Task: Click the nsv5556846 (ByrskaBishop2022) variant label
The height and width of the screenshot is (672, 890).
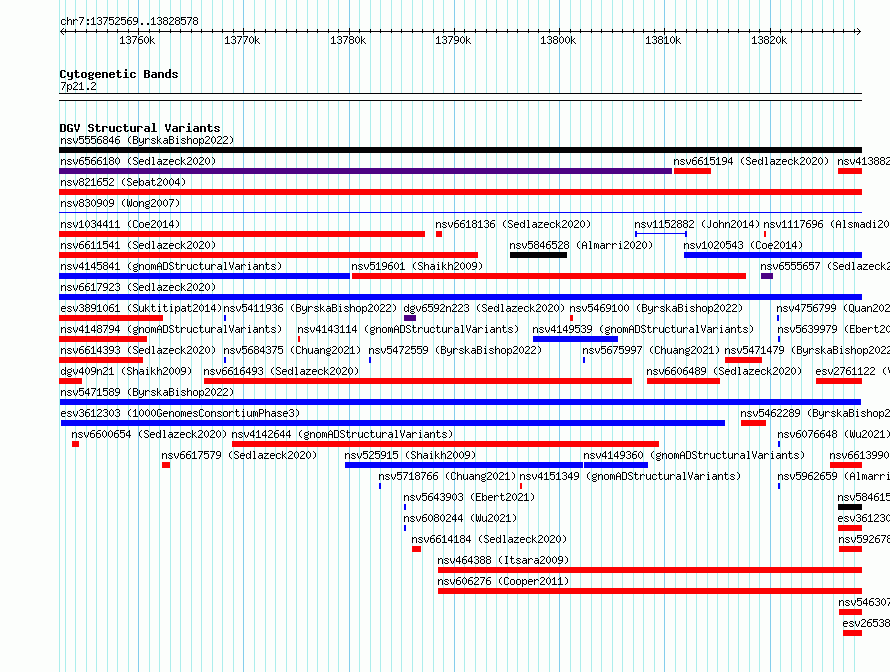Action: tap(147, 140)
